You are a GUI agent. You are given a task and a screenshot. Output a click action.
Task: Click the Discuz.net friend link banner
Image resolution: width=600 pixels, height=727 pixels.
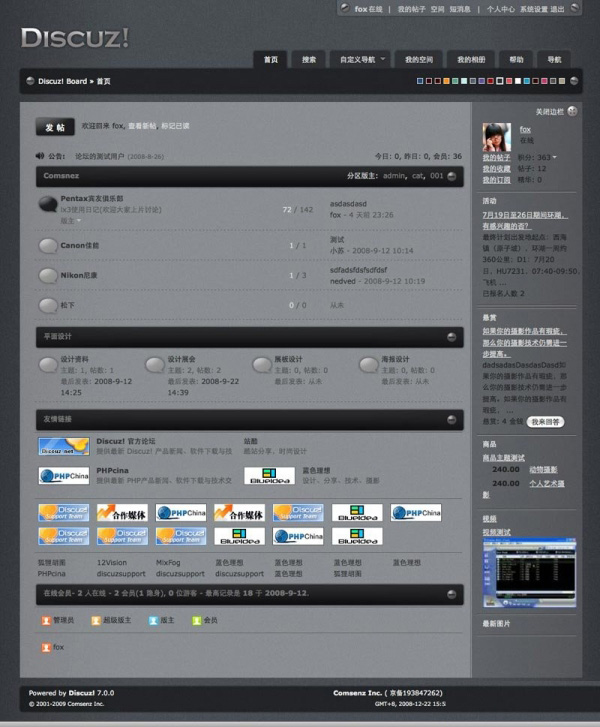[x=63, y=446]
